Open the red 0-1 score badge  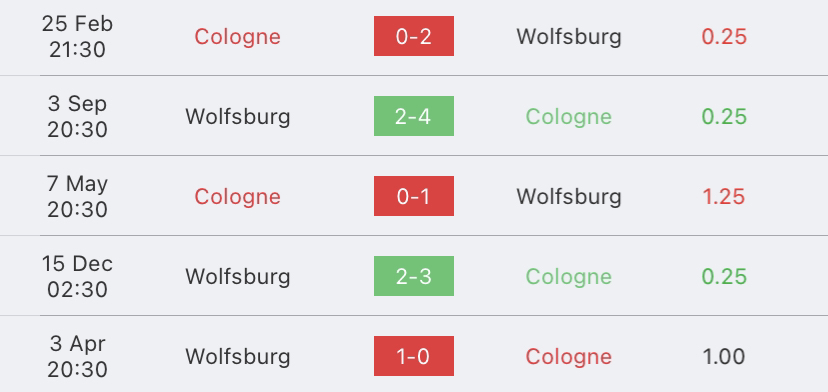pos(413,196)
